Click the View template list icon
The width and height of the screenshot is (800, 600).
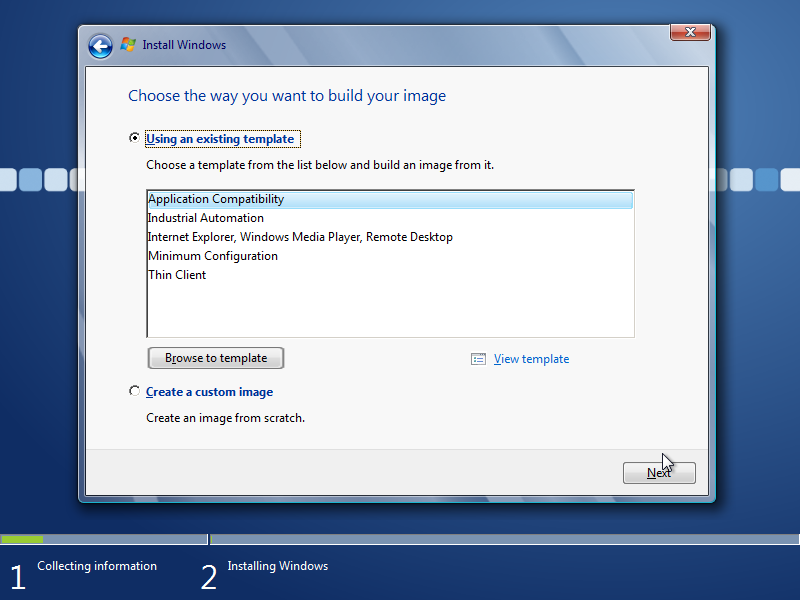tap(478, 359)
